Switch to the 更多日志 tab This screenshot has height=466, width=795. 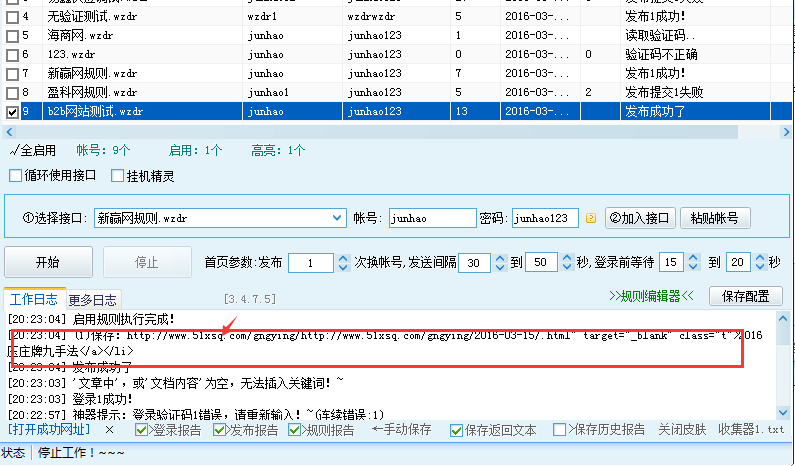coord(92,299)
